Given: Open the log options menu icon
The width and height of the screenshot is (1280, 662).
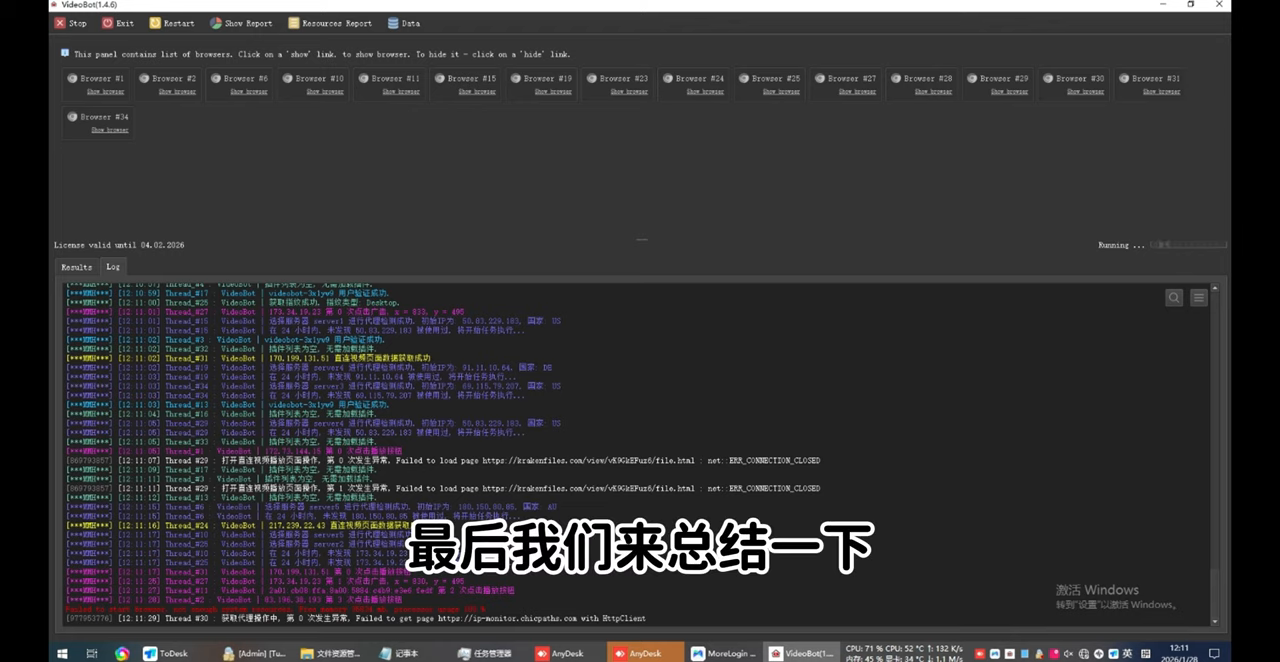Looking at the screenshot, I should (x=1198, y=297).
